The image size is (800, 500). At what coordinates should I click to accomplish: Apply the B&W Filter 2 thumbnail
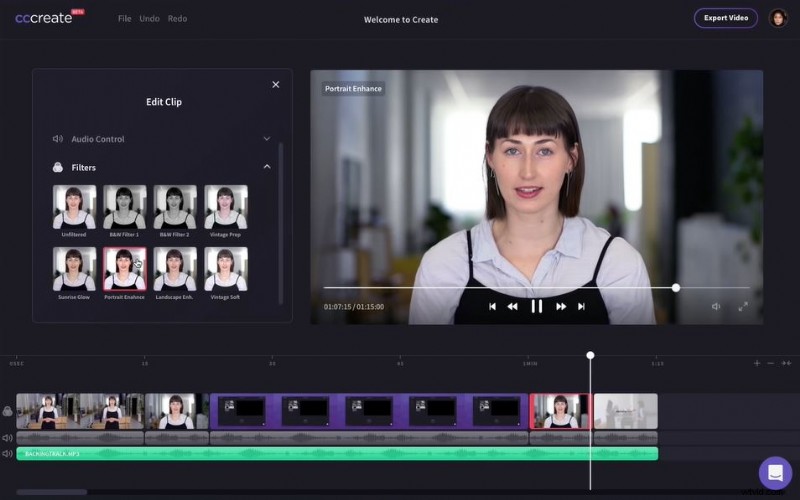(x=175, y=207)
